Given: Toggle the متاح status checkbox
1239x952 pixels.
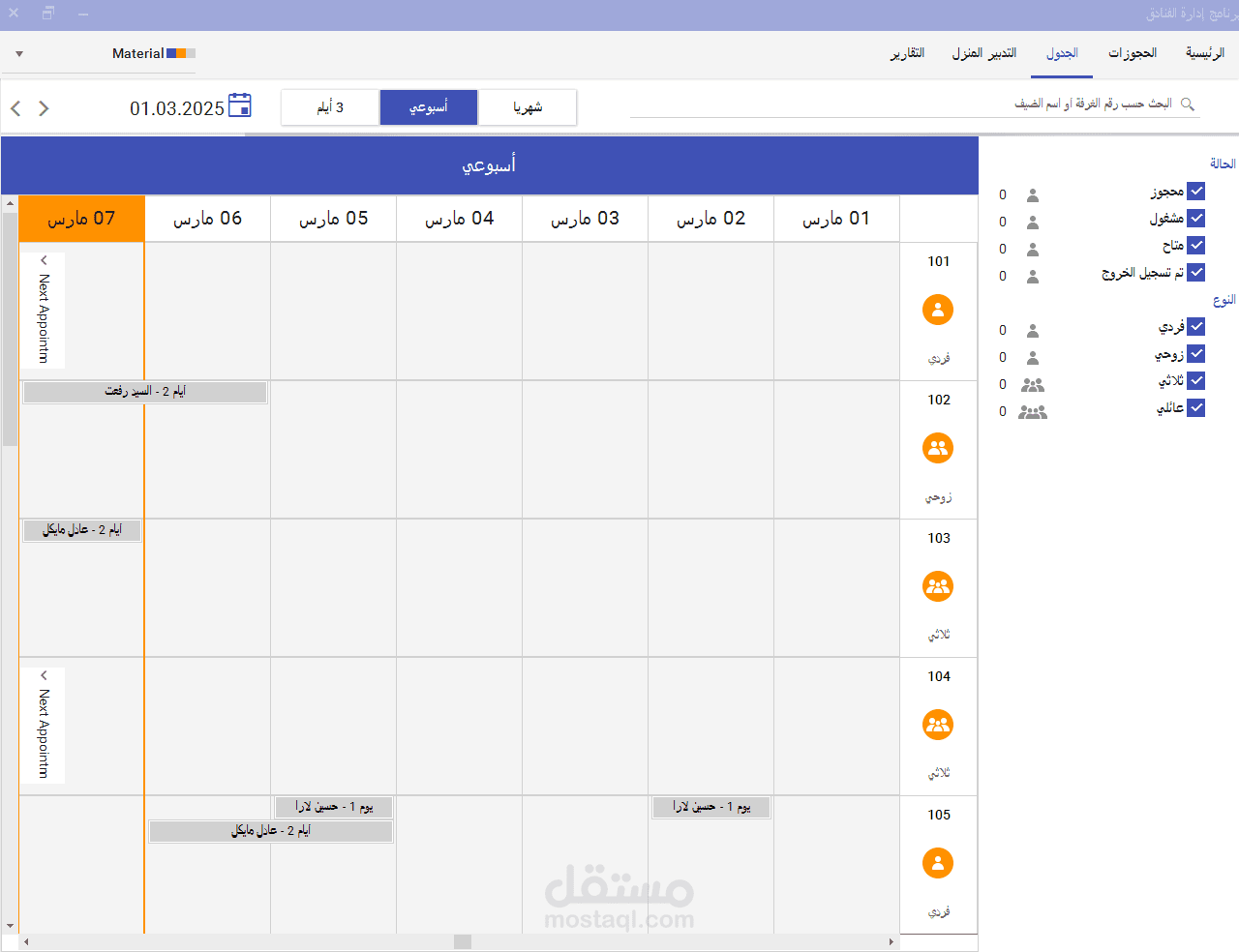Looking at the screenshot, I should coord(1196,246).
